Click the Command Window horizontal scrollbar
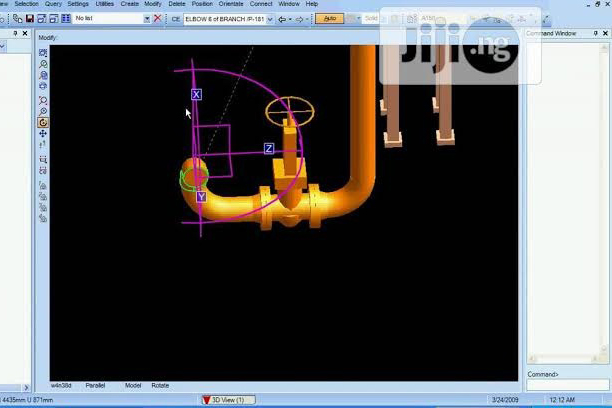 (x=564, y=359)
